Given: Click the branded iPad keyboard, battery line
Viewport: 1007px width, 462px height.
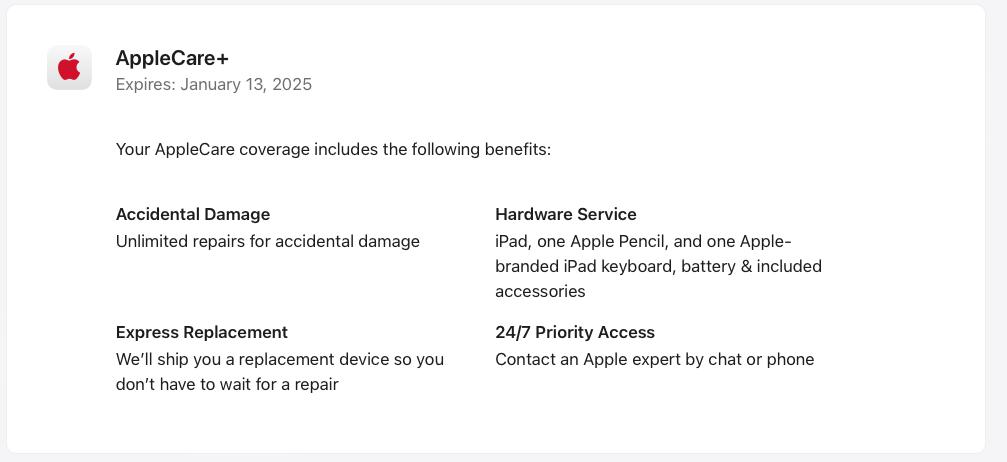Looking at the screenshot, I should click(x=658, y=266).
